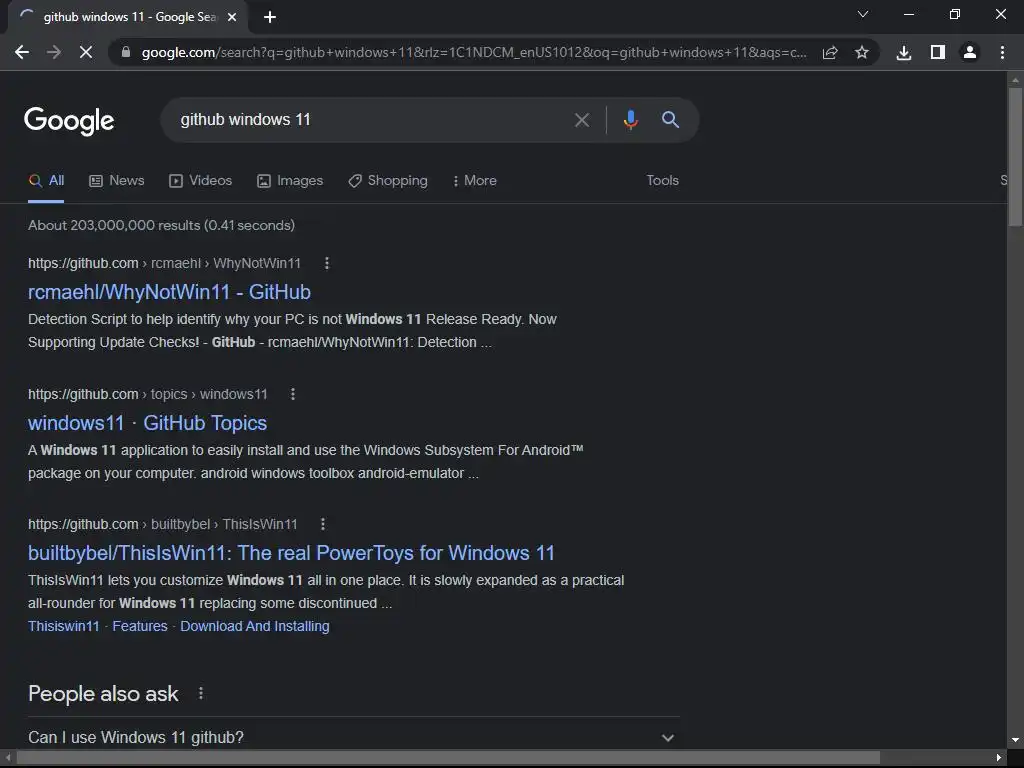Click the scrollbar down arrow

(x=1015, y=741)
